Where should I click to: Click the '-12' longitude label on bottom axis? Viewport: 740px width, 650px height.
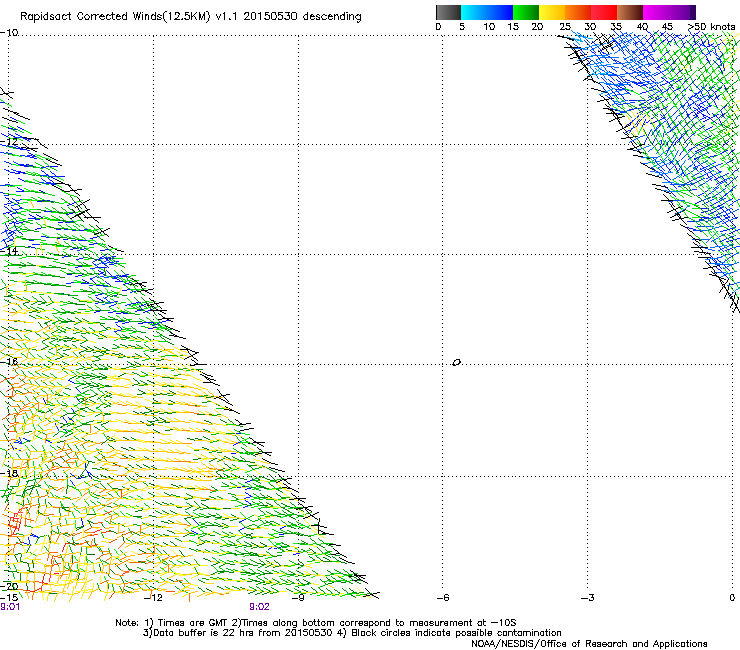153,598
